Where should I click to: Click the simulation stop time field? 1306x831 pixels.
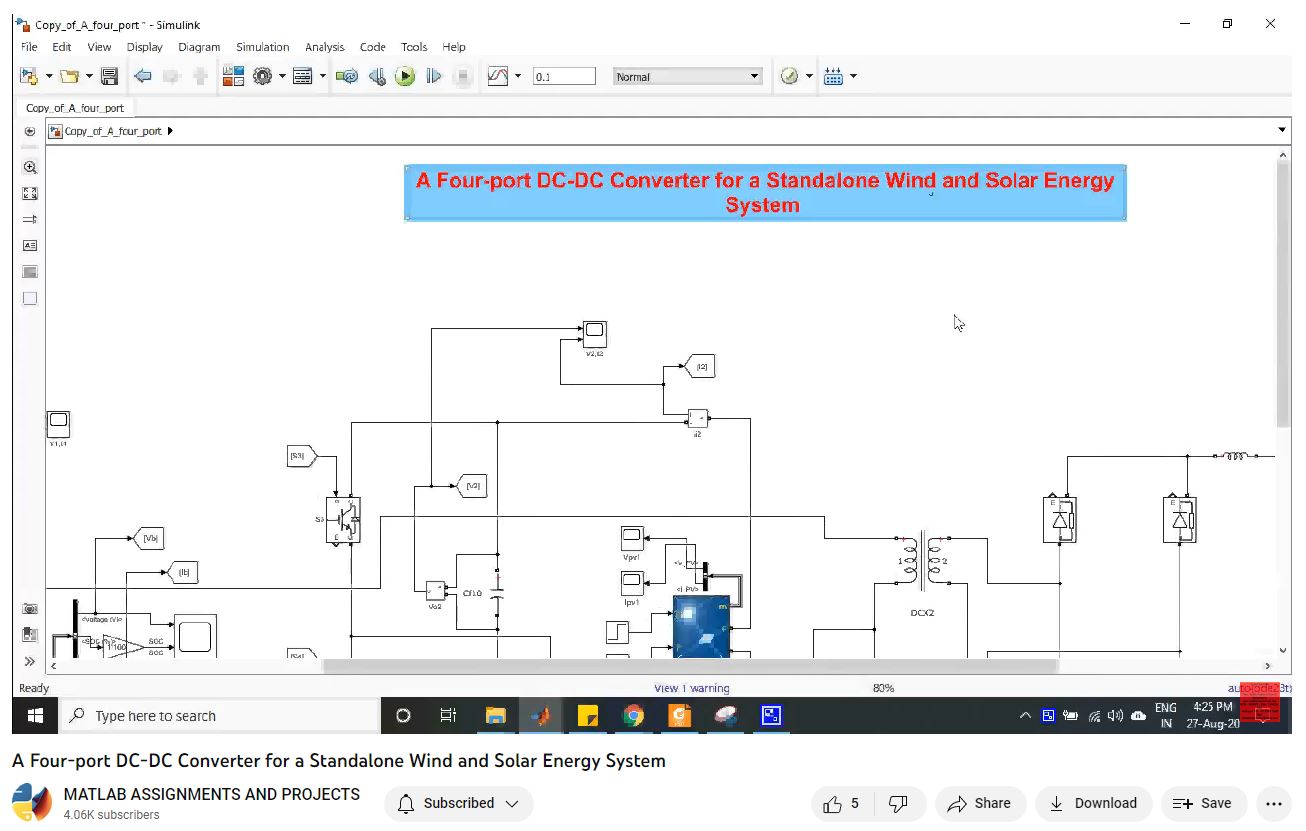pos(564,76)
